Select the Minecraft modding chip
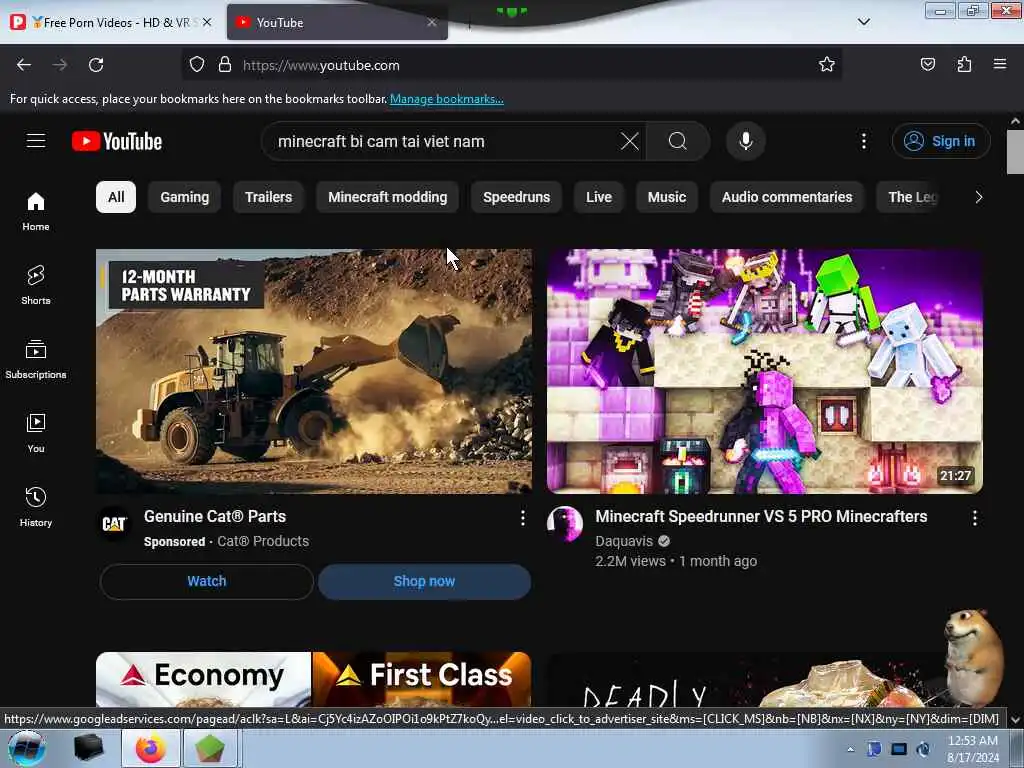Screen dimensions: 1024x768 (387, 197)
